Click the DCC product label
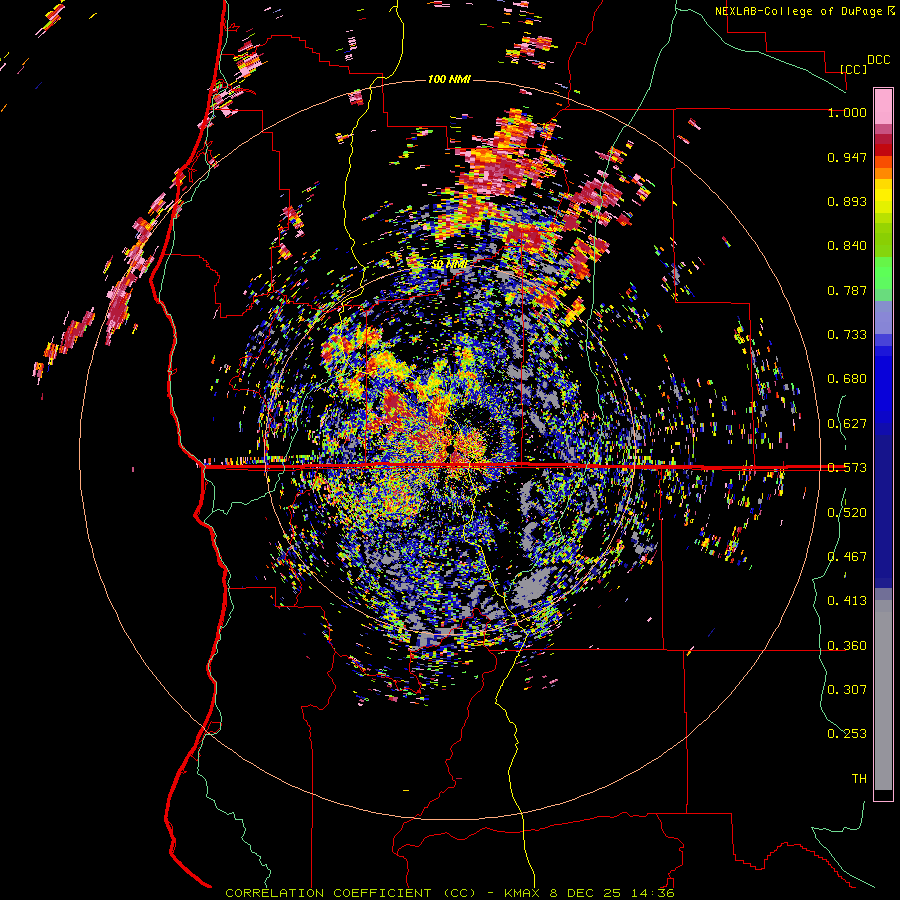The width and height of the screenshot is (900, 900). click(x=878, y=60)
